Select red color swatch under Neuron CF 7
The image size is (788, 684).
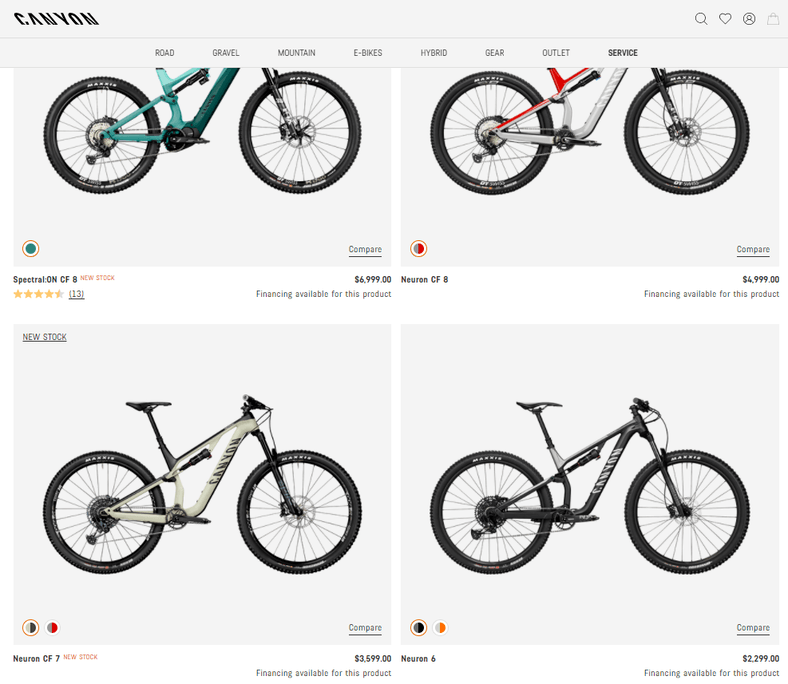pos(52,628)
